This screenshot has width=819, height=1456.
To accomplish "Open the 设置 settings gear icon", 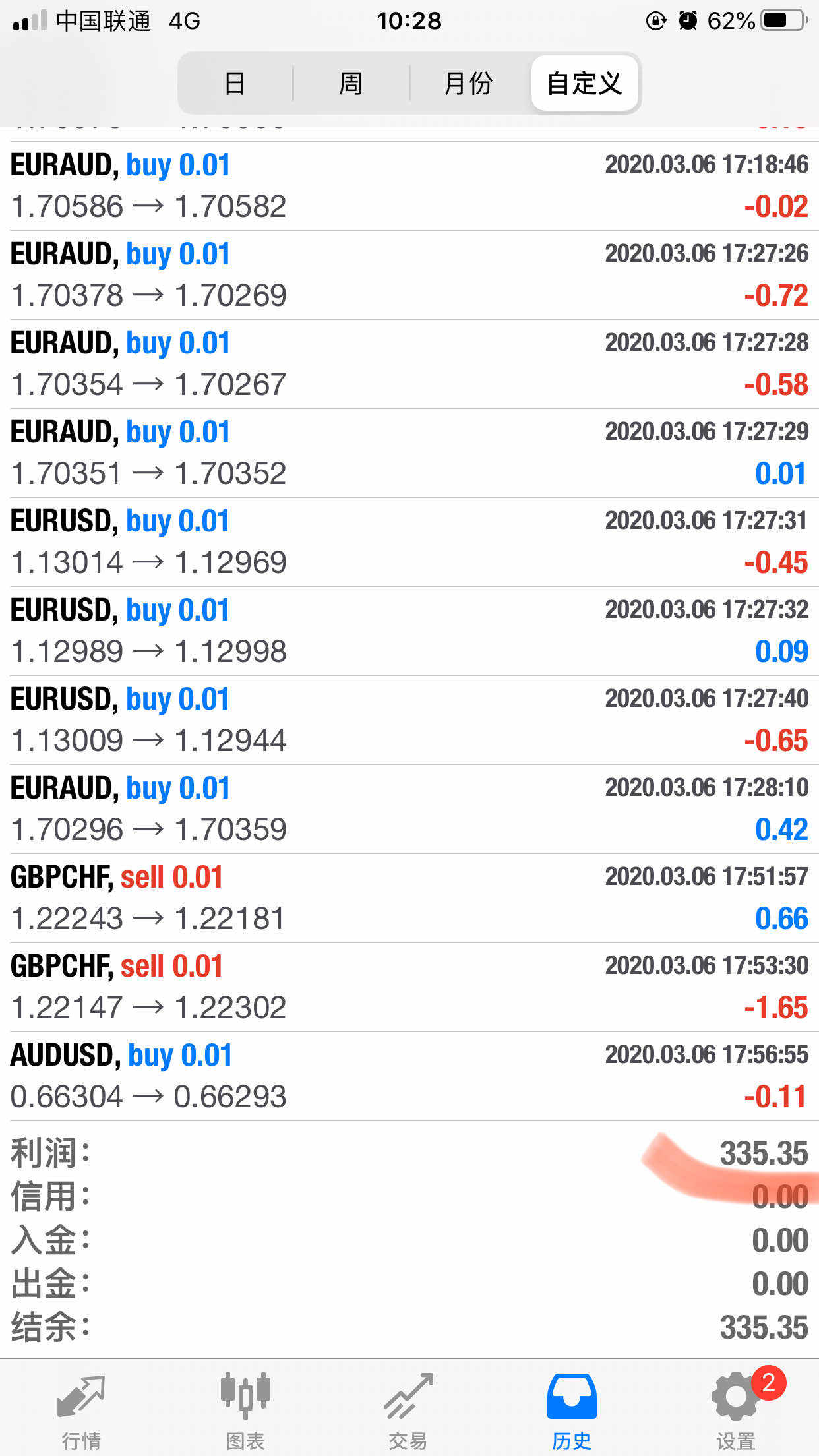I will point(734,1398).
